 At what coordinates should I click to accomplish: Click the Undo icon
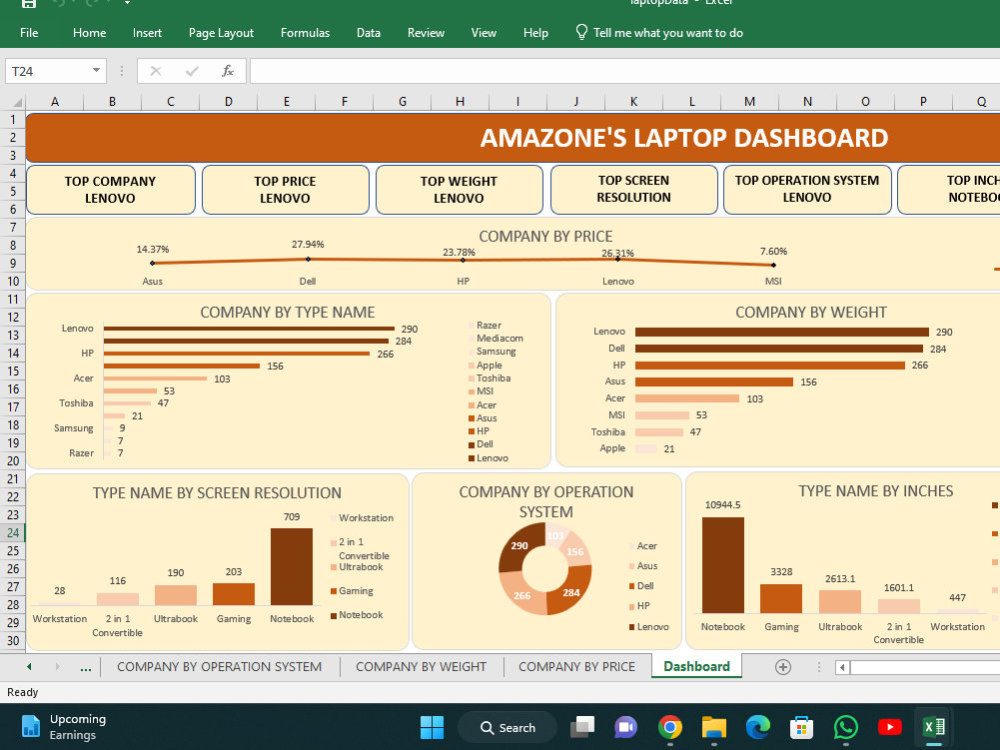click(x=58, y=3)
